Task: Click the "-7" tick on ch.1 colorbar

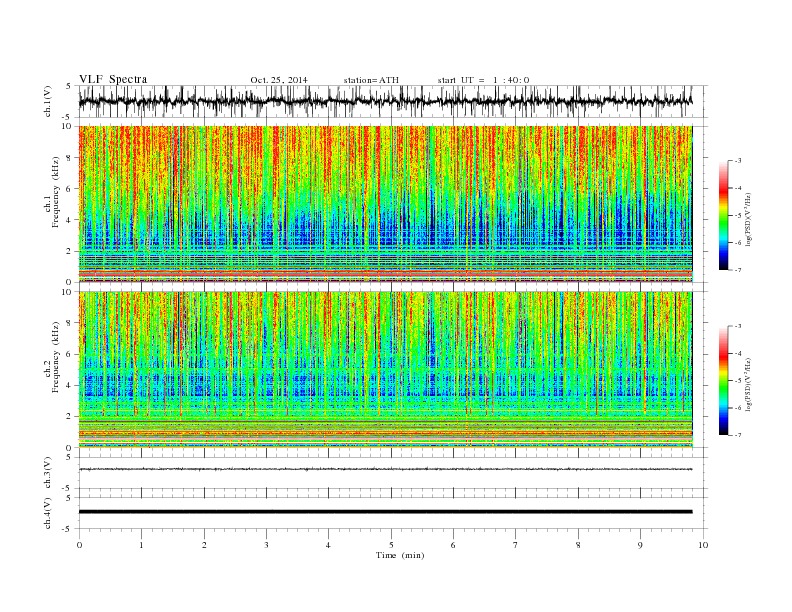Action: tap(737, 270)
